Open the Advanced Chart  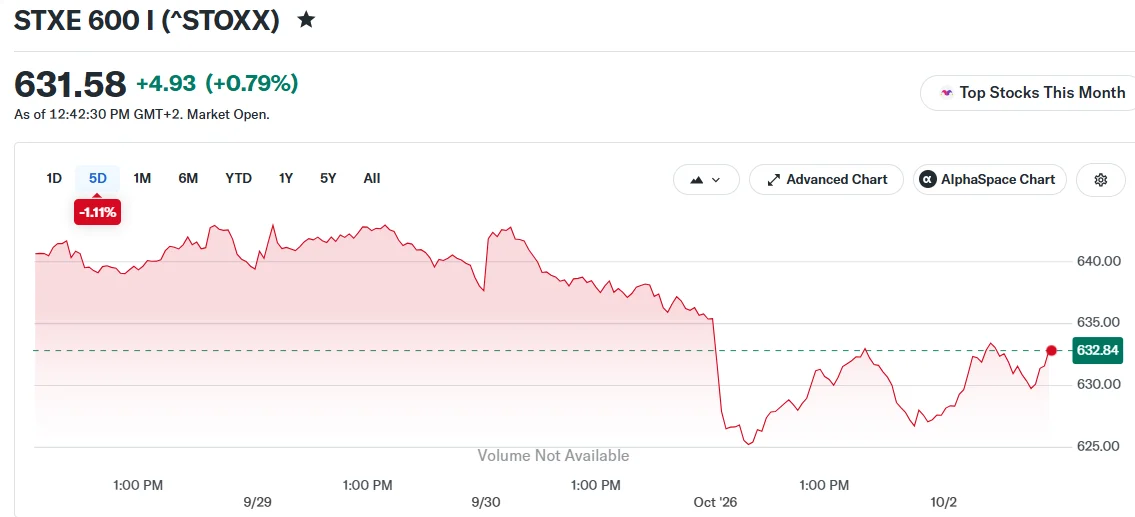point(827,180)
